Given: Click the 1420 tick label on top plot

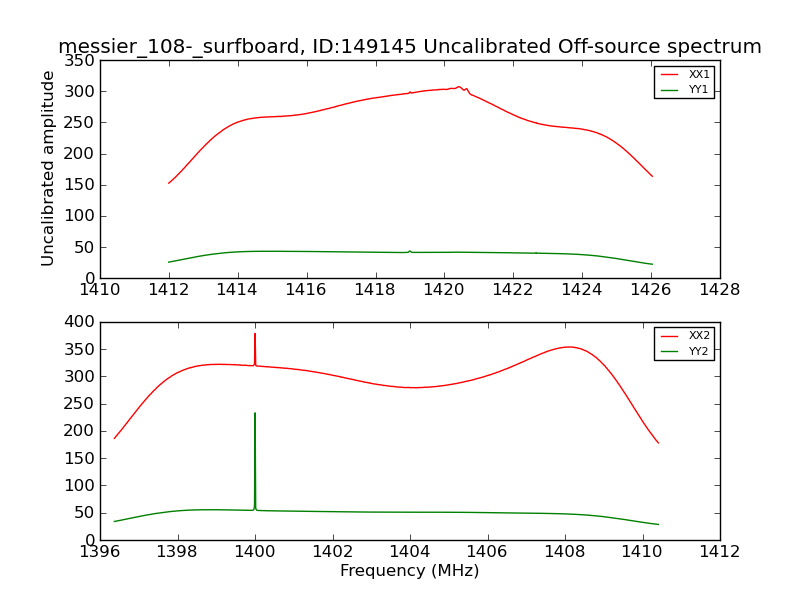Looking at the screenshot, I should tap(444, 290).
